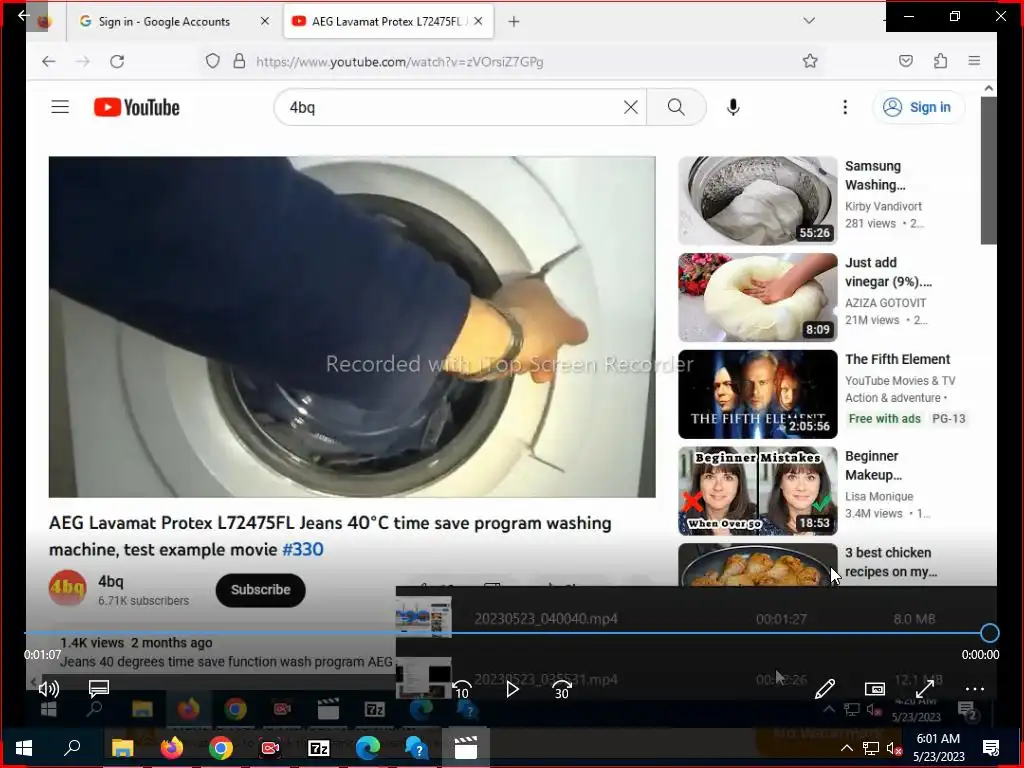Clear the YouTube search text with X
Viewport: 1024px width, 768px height.
click(630, 107)
